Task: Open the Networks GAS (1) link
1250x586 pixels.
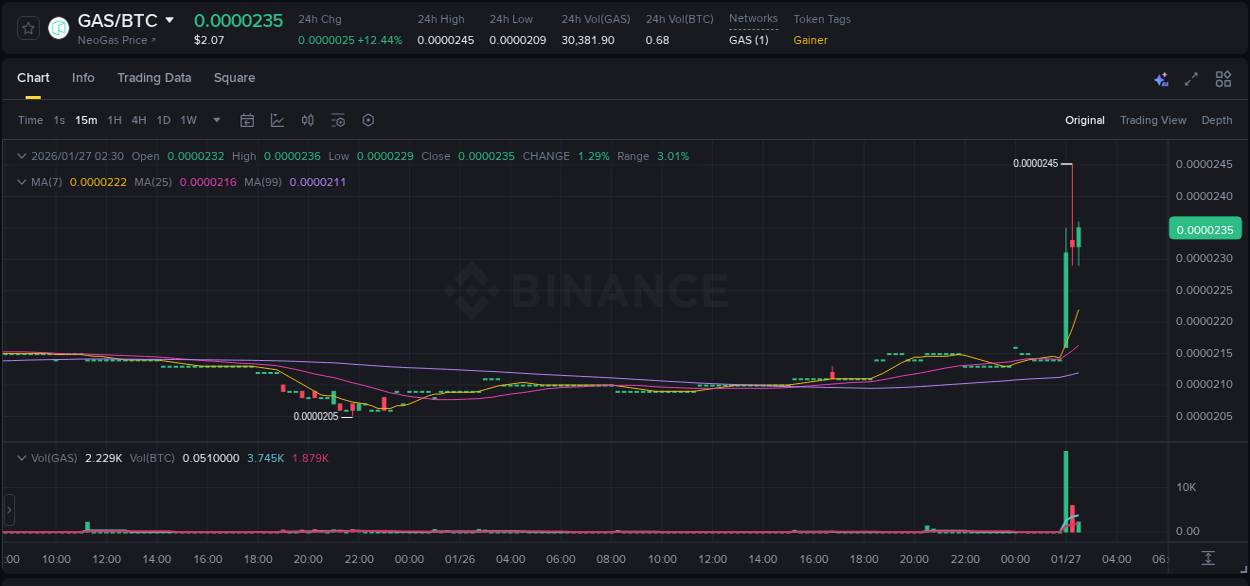Action: (x=749, y=40)
